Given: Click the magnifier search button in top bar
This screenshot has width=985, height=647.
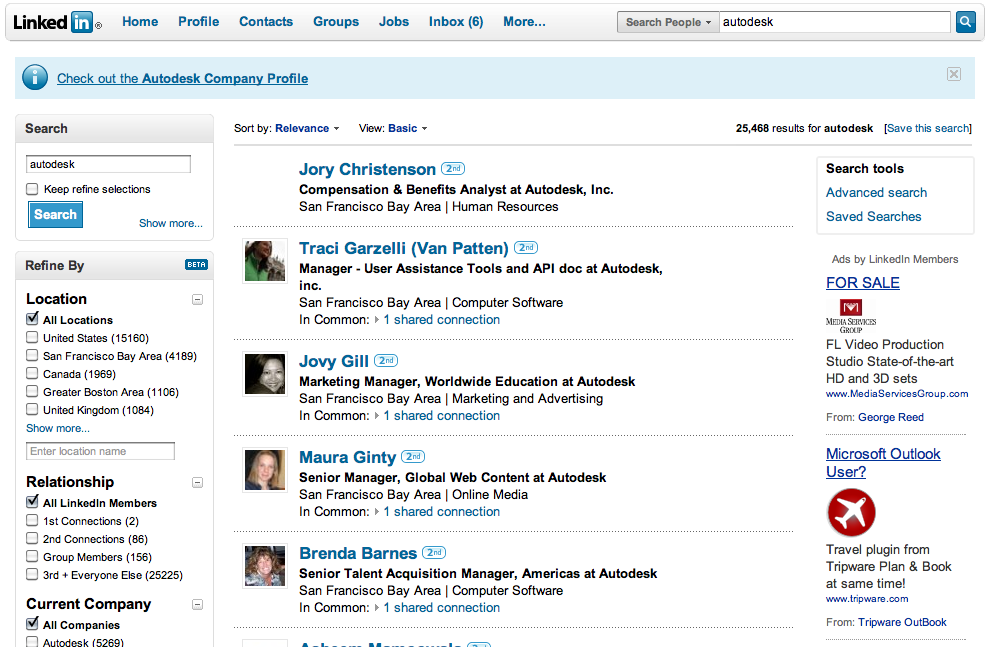Looking at the screenshot, I should pos(965,22).
